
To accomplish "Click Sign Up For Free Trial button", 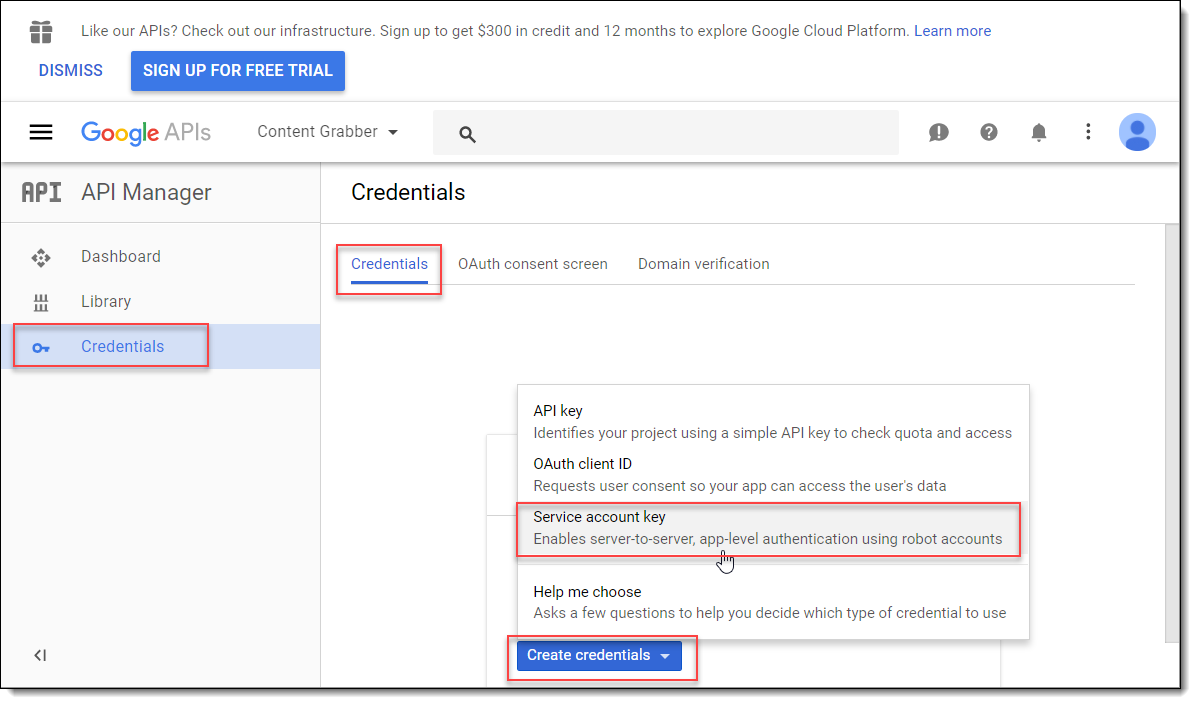I will 238,71.
